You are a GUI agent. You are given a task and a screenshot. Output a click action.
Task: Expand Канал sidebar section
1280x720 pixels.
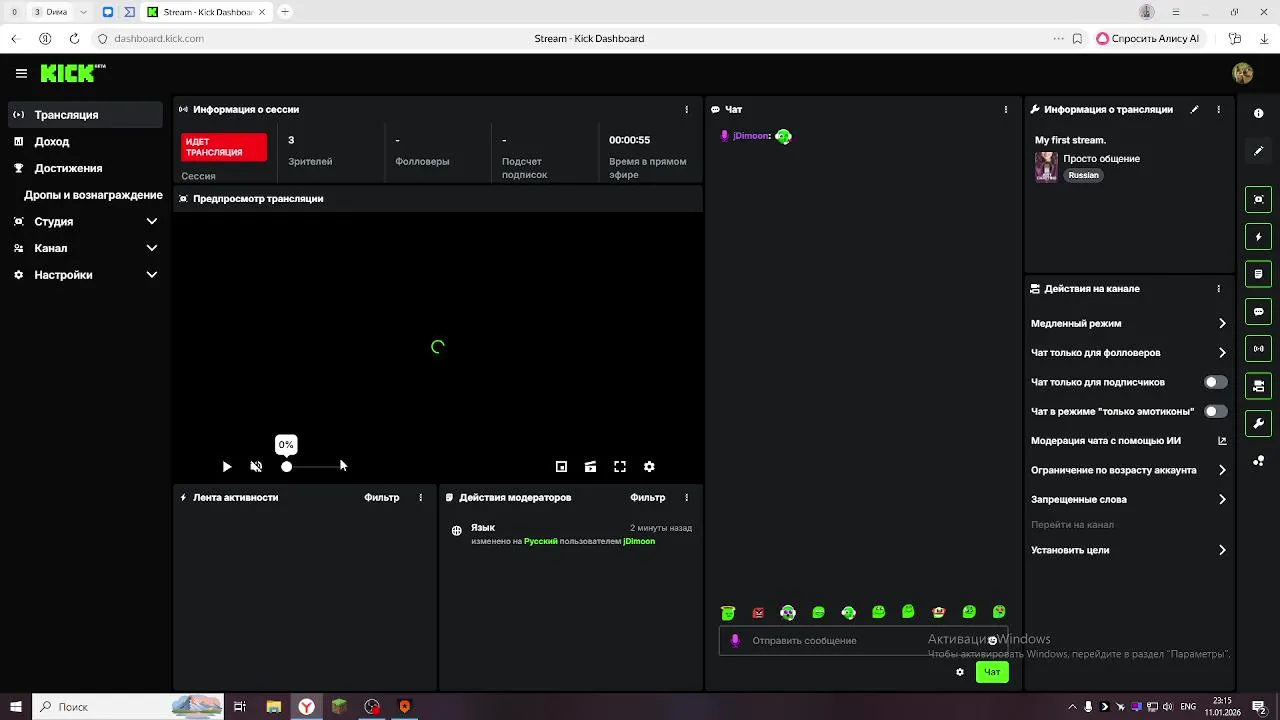(x=85, y=248)
